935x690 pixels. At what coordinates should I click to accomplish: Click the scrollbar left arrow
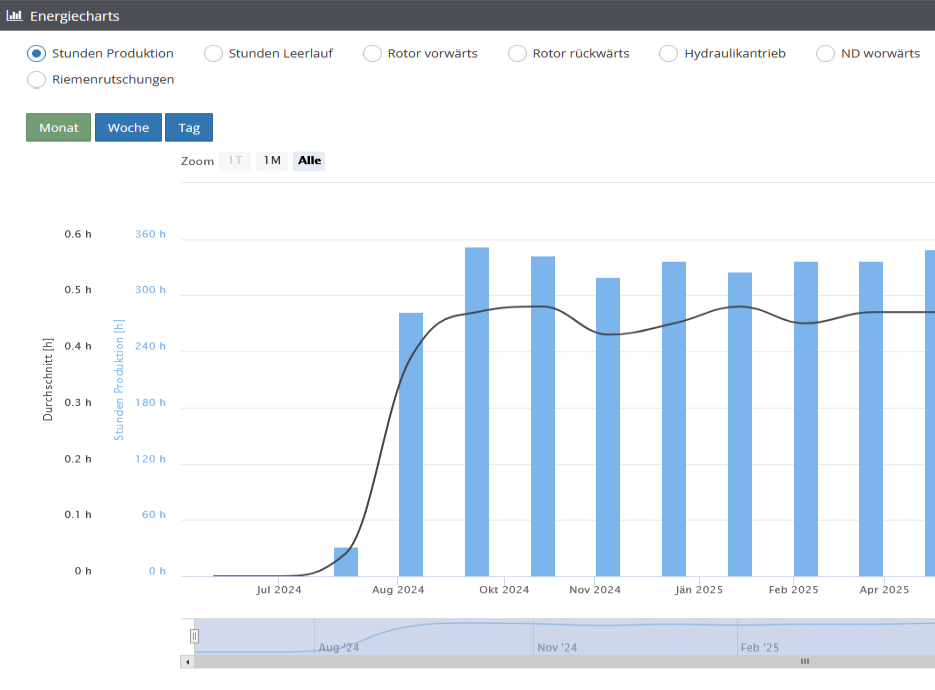tap(187, 661)
